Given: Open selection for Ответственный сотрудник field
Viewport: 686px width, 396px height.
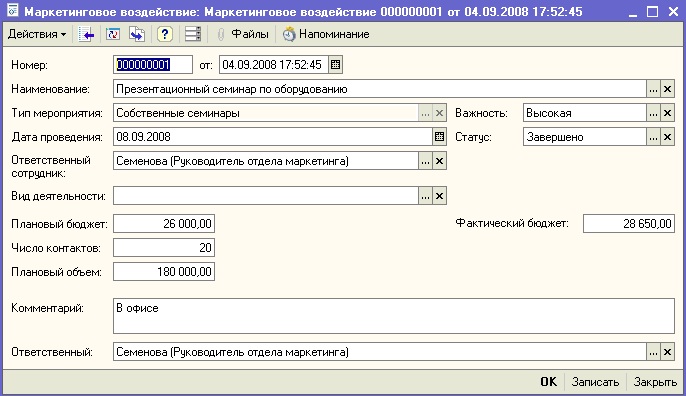Looking at the screenshot, I should pyautogui.click(x=425, y=161).
